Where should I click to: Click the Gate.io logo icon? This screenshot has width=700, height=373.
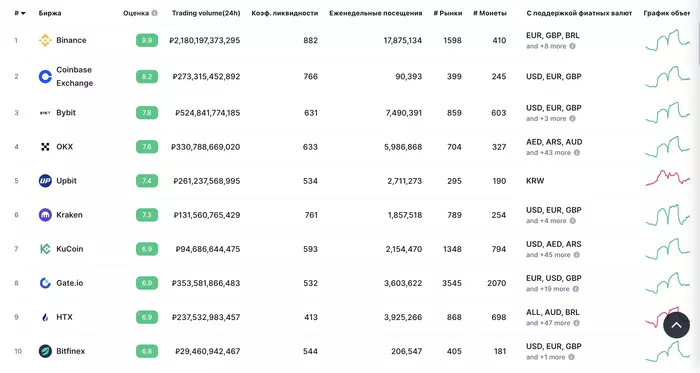coord(45,283)
